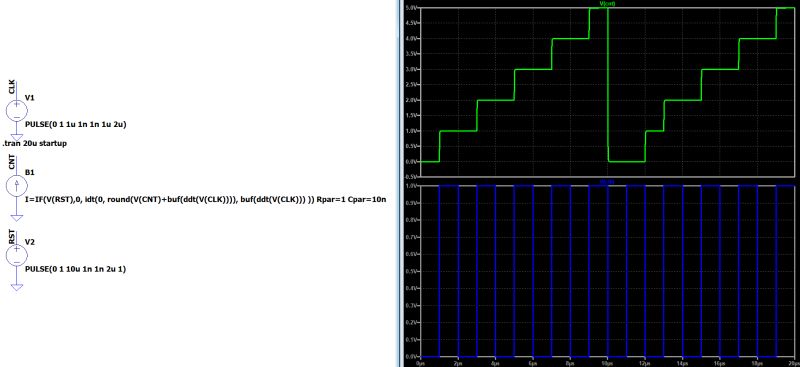
Task: Click the 16µs label on time axis
Action: pos(719,364)
